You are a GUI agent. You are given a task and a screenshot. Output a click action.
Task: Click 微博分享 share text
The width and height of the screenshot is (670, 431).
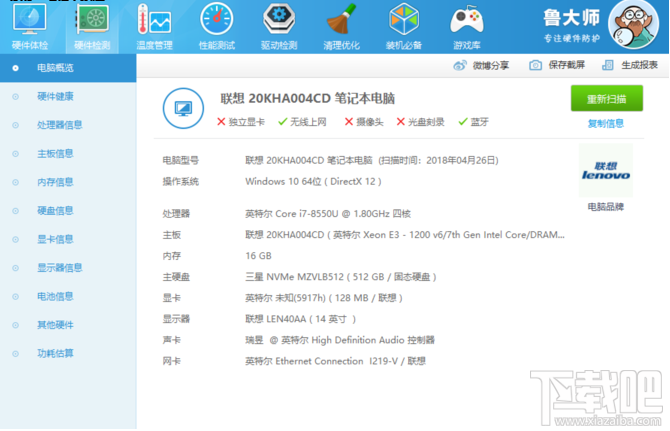[491, 65]
